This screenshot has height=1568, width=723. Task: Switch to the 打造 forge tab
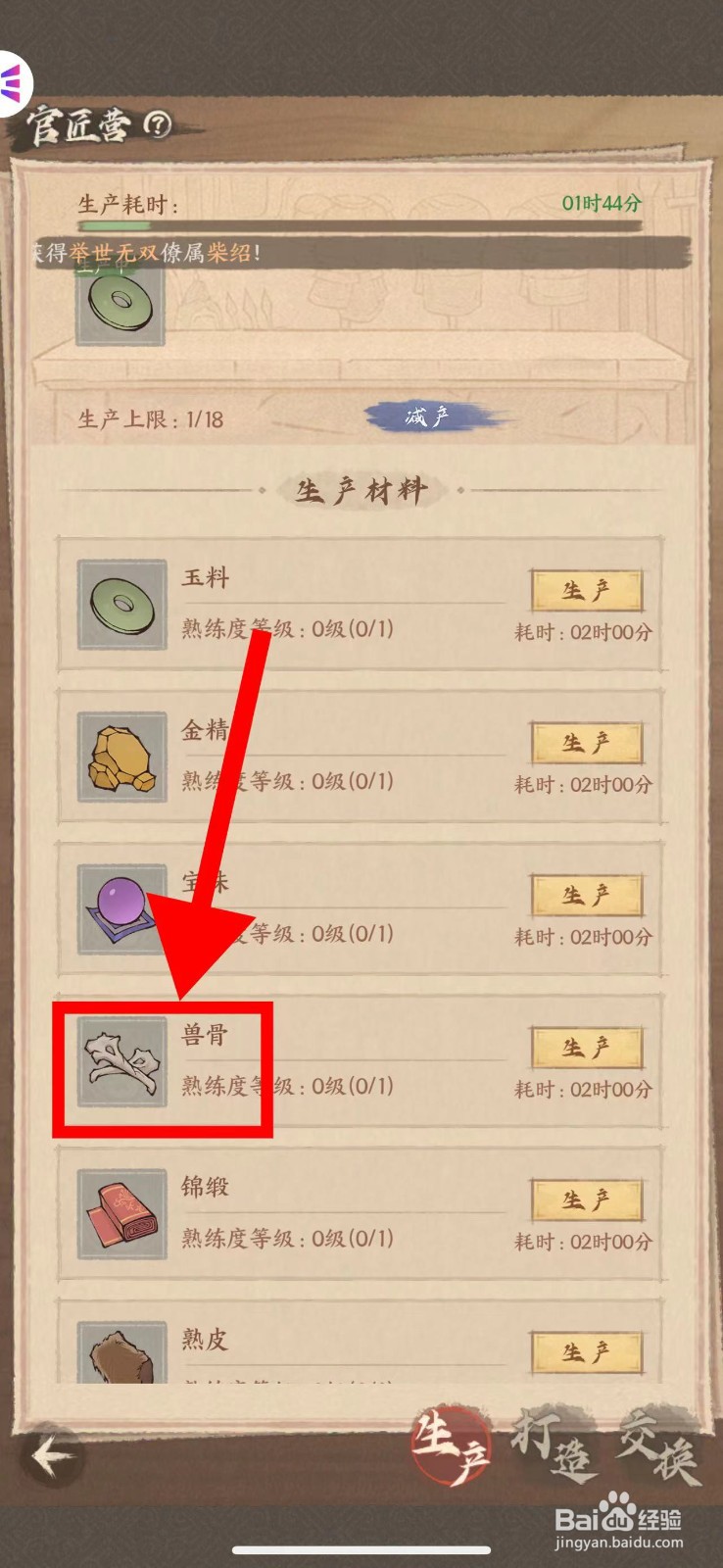(554, 1445)
